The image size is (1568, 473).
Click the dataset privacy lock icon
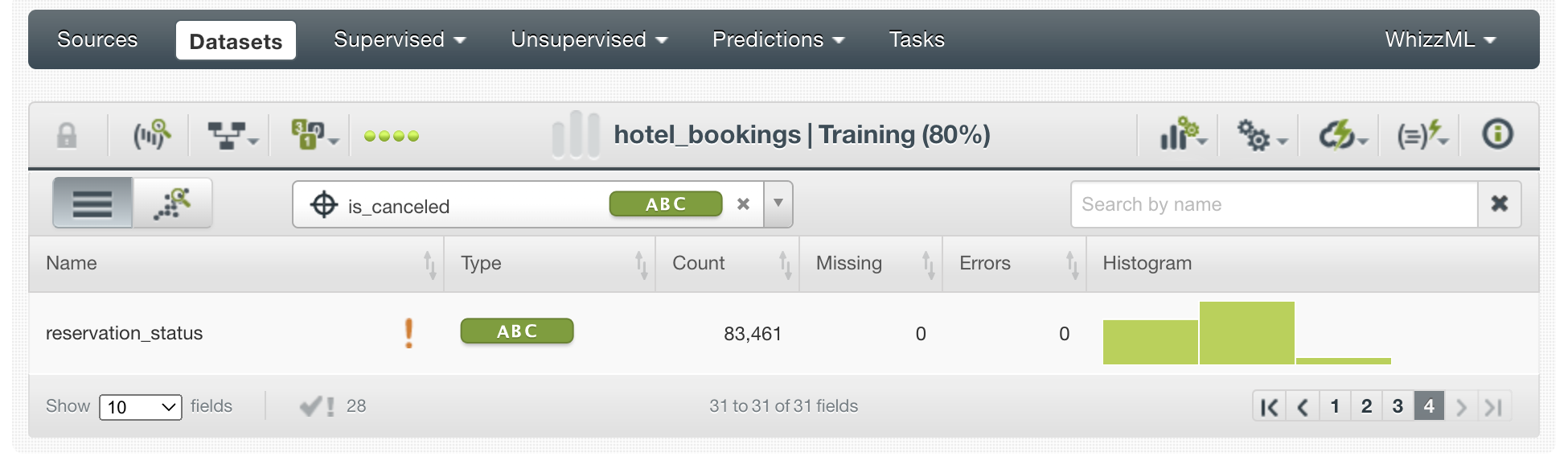click(x=67, y=135)
